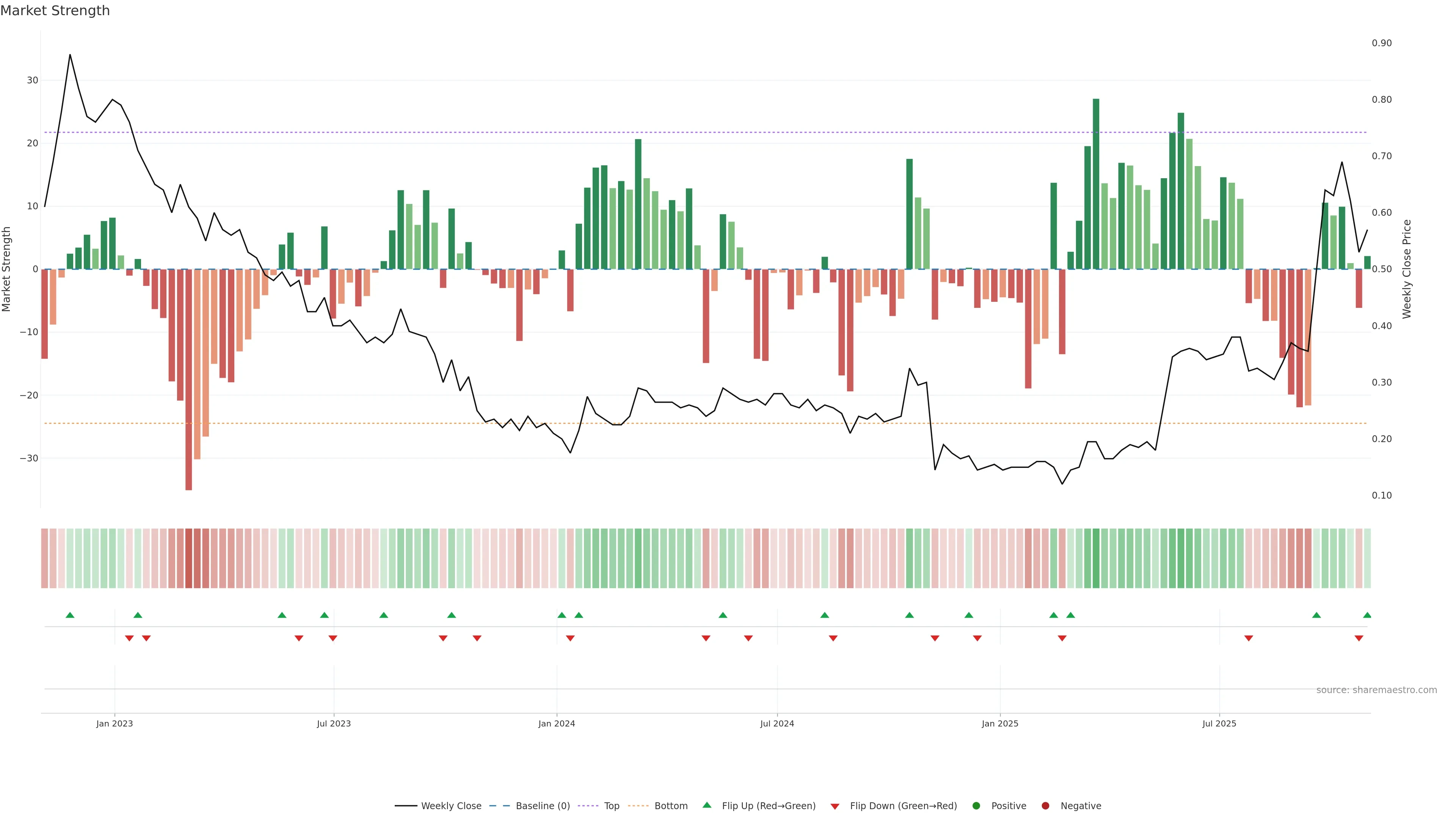Click the Market Strength chart title
The width and height of the screenshot is (1456, 819).
click(55, 11)
